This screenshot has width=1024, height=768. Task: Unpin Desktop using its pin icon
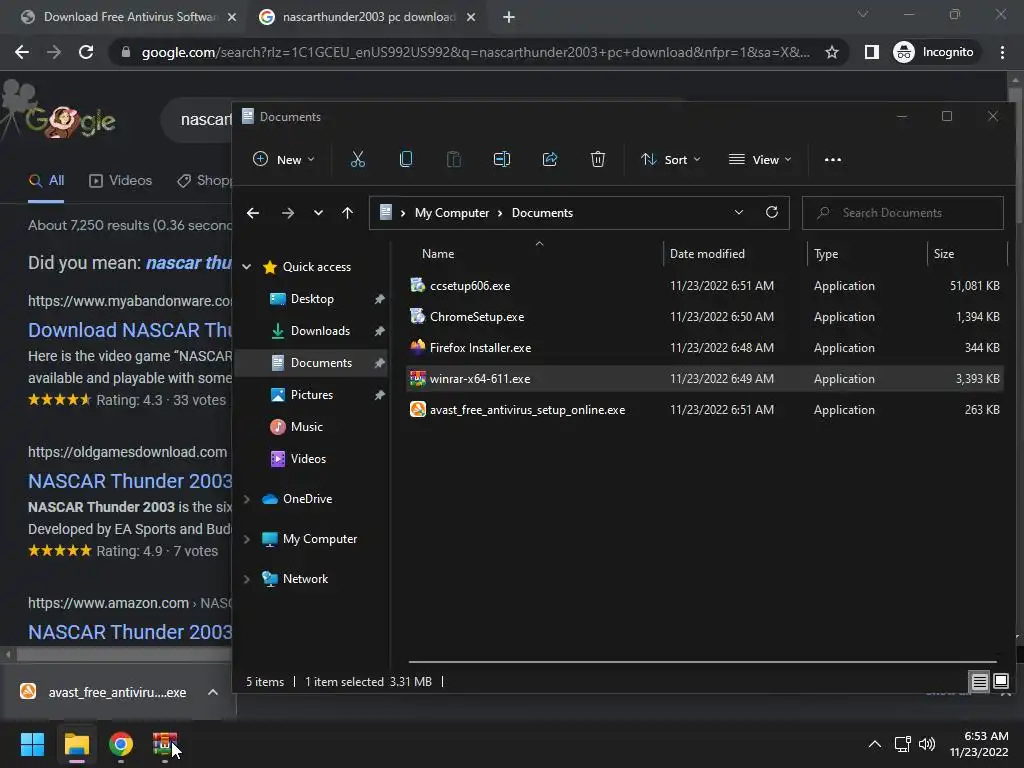[379, 299]
